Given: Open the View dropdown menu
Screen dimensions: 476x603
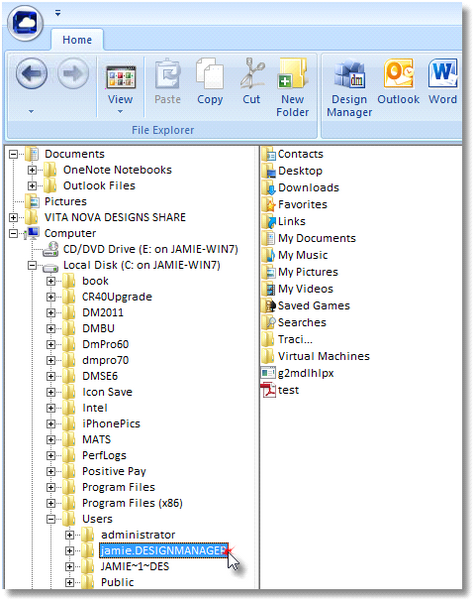Looking at the screenshot, I should [120, 90].
